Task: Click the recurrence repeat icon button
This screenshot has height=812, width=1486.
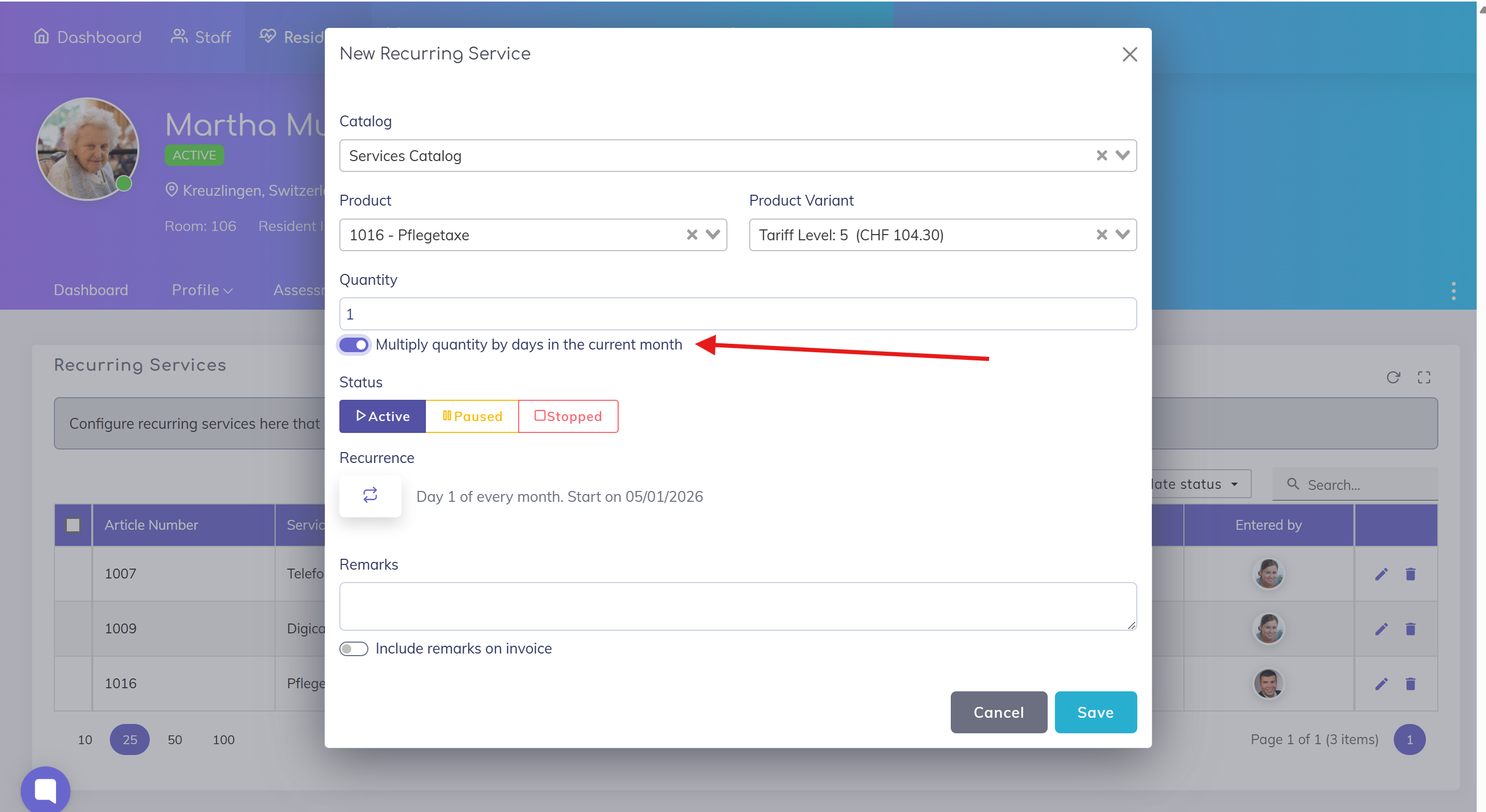Action: coord(370,496)
